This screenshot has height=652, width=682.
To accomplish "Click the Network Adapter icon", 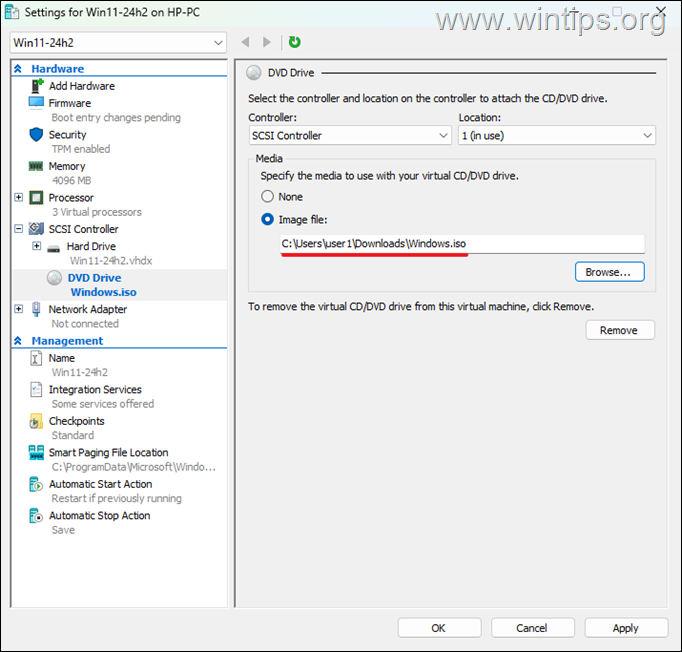I will click(37, 309).
